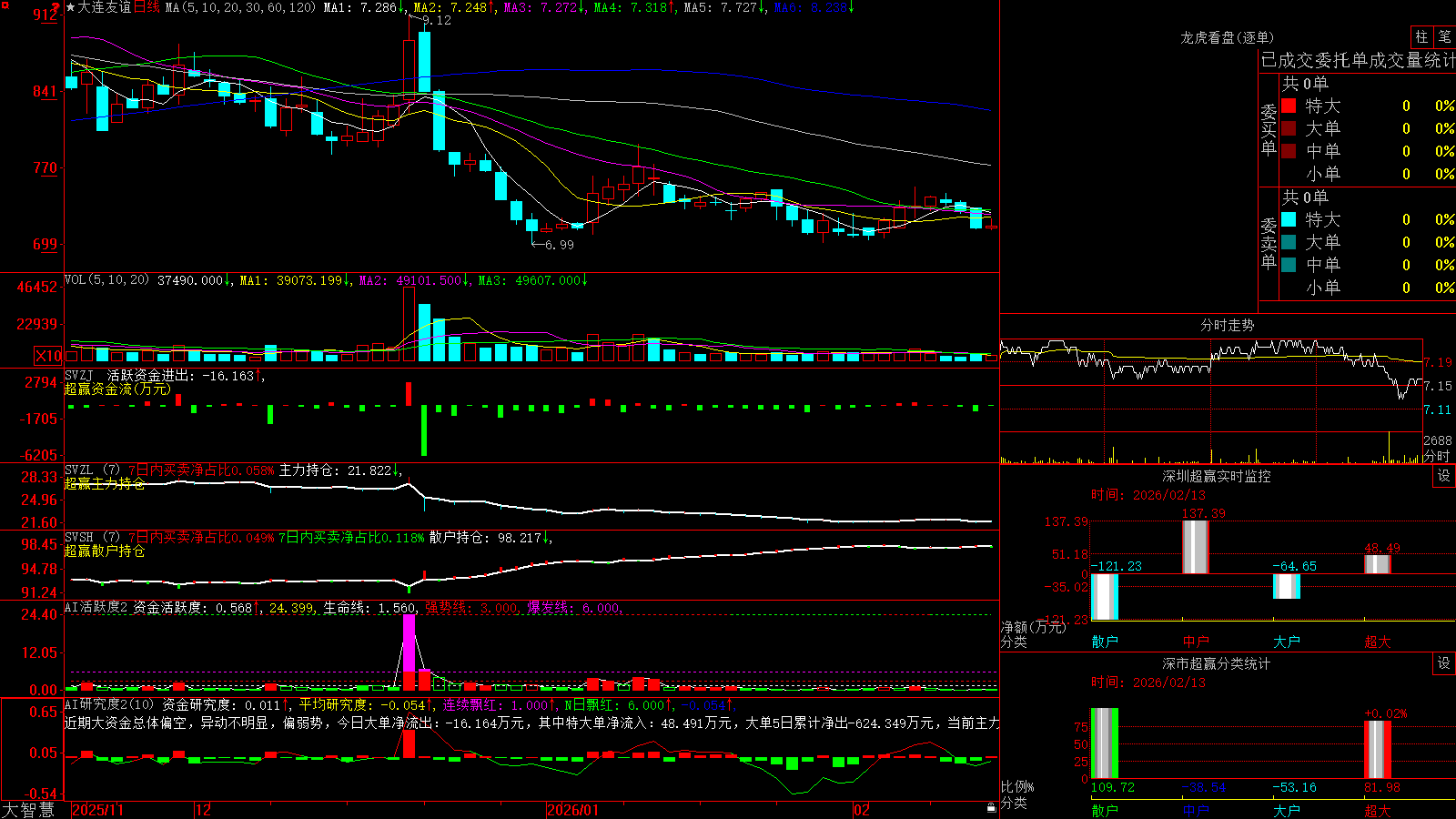Screen dimensions: 1456x819
Task: Click the red 特大 buy-order color swatch
Action: [1289, 106]
